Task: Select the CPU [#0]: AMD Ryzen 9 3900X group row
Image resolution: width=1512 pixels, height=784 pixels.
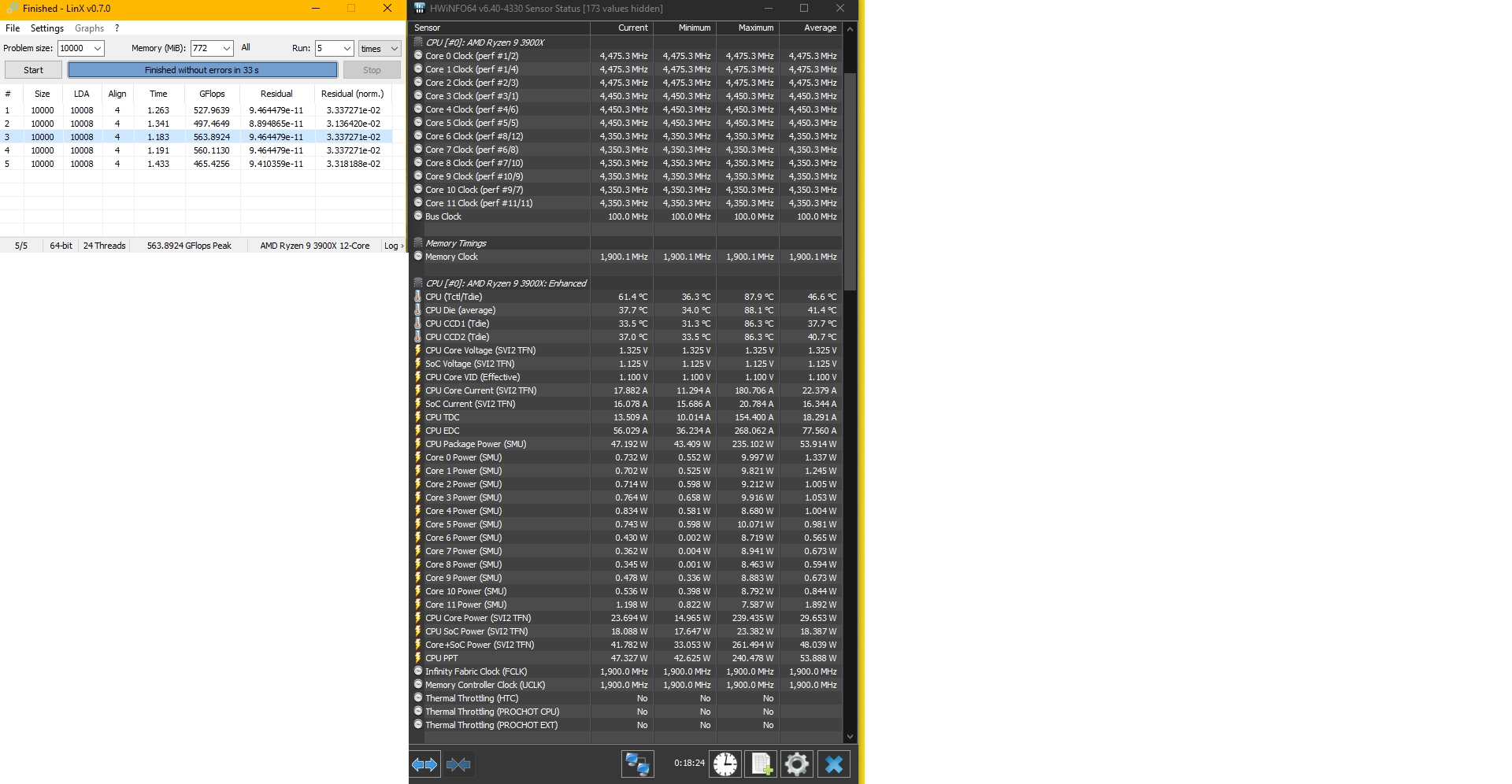Action: (x=627, y=43)
